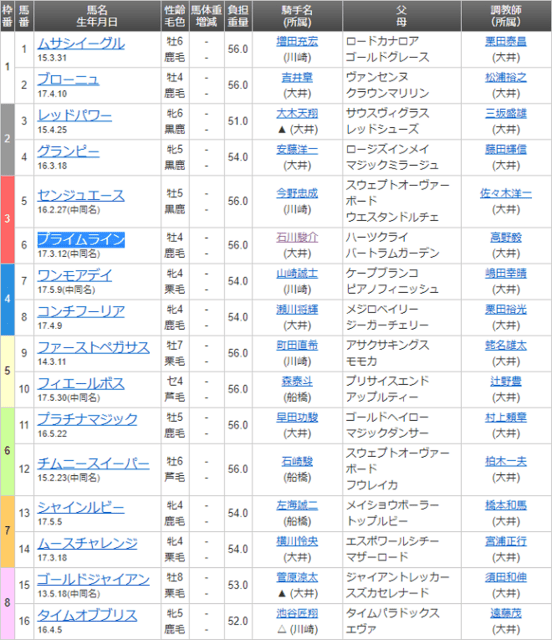Open horse ムサシイーグル's profile link
Image resolution: width=552 pixels, height=640 pixels.
[81, 43]
